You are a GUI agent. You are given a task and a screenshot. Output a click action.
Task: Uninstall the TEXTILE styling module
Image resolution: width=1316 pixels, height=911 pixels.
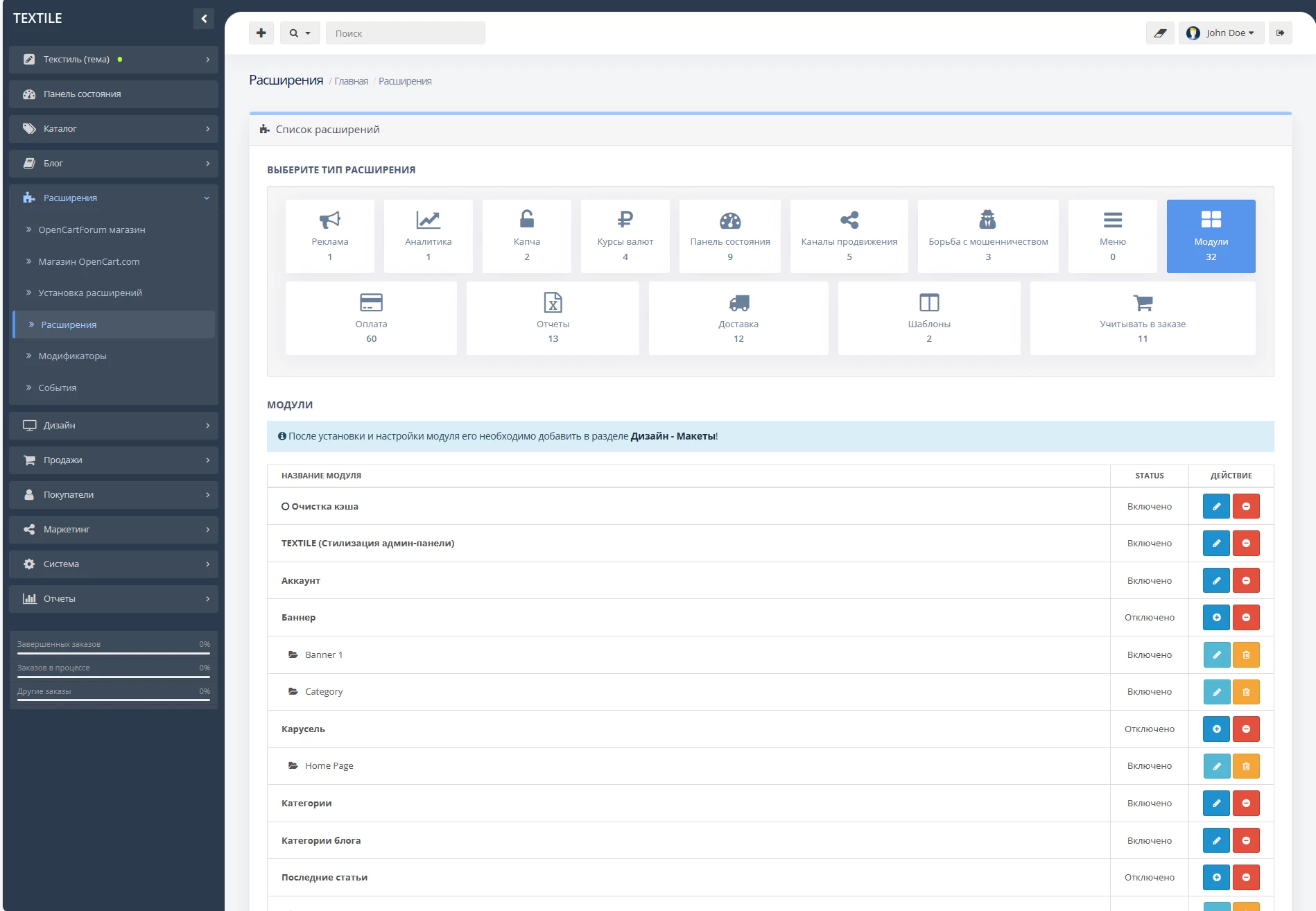tap(1246, 544)
